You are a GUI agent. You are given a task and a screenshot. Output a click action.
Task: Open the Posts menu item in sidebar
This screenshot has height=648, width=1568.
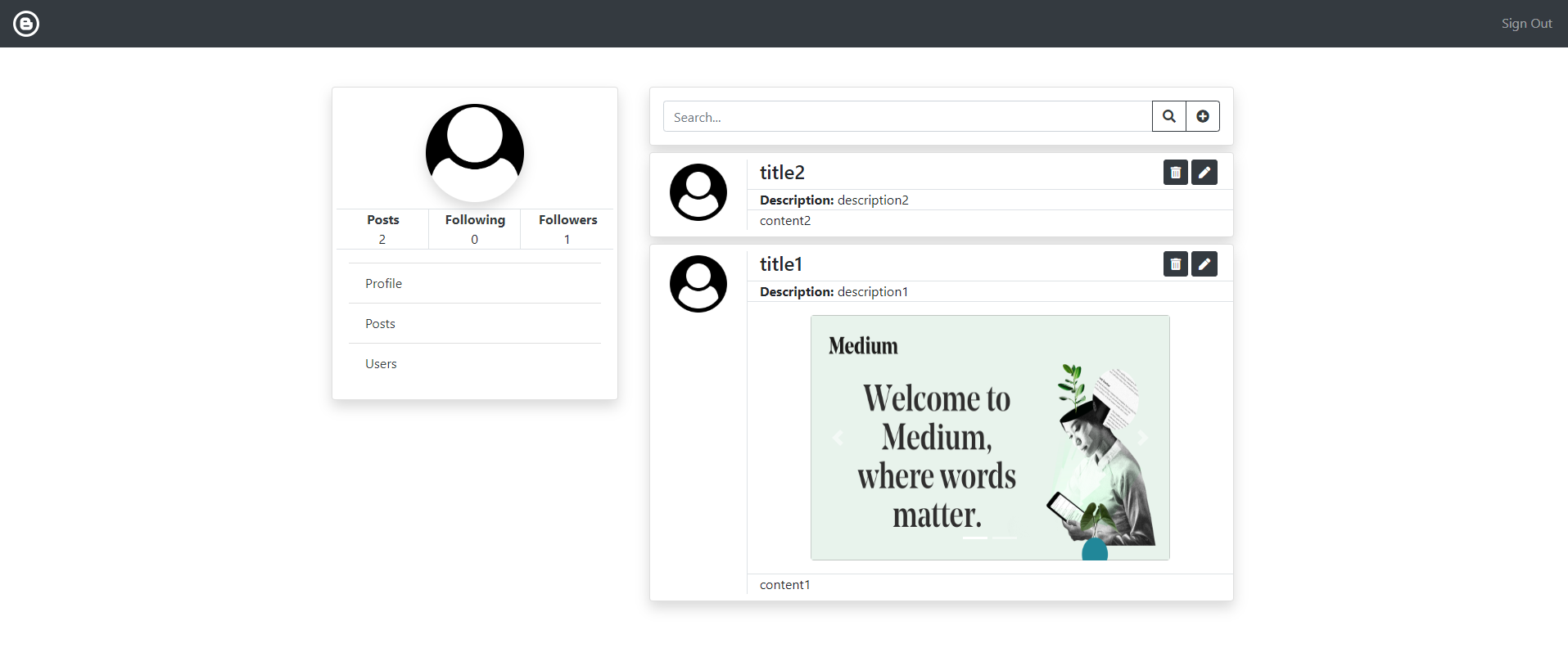475,323
